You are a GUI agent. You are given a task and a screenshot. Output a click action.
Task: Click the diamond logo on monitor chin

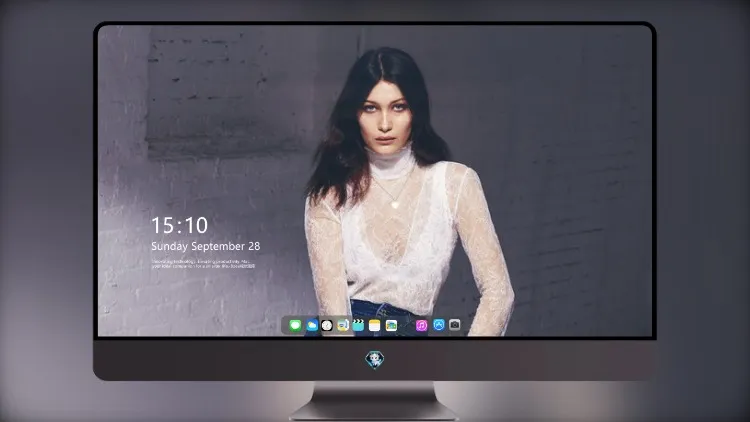375,359
